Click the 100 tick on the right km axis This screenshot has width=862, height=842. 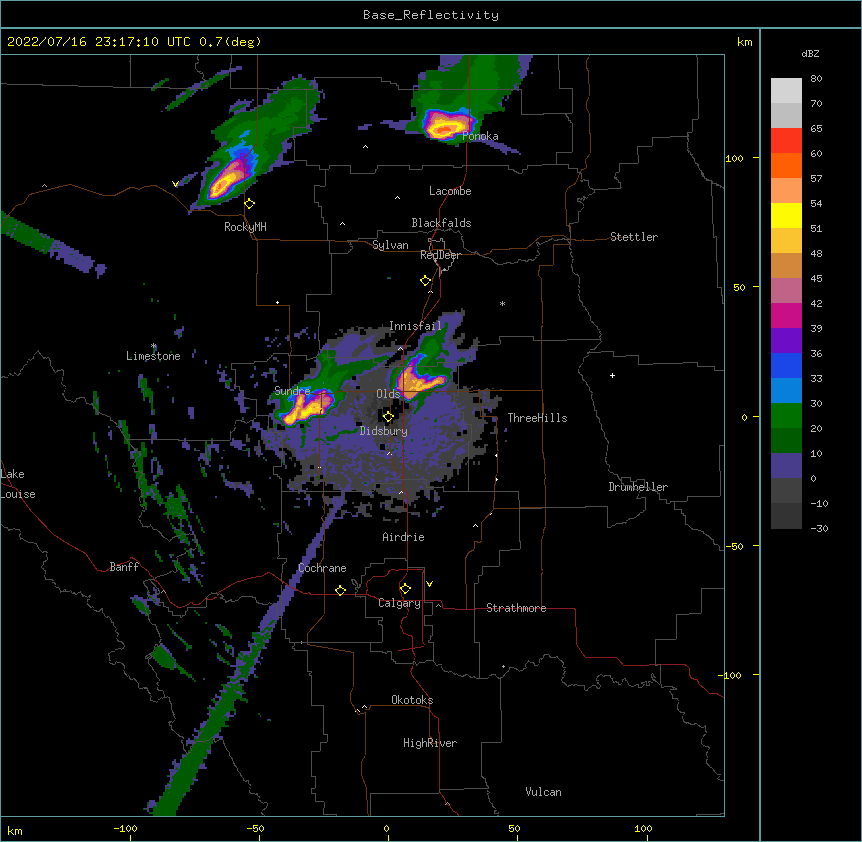coord(734,158)
